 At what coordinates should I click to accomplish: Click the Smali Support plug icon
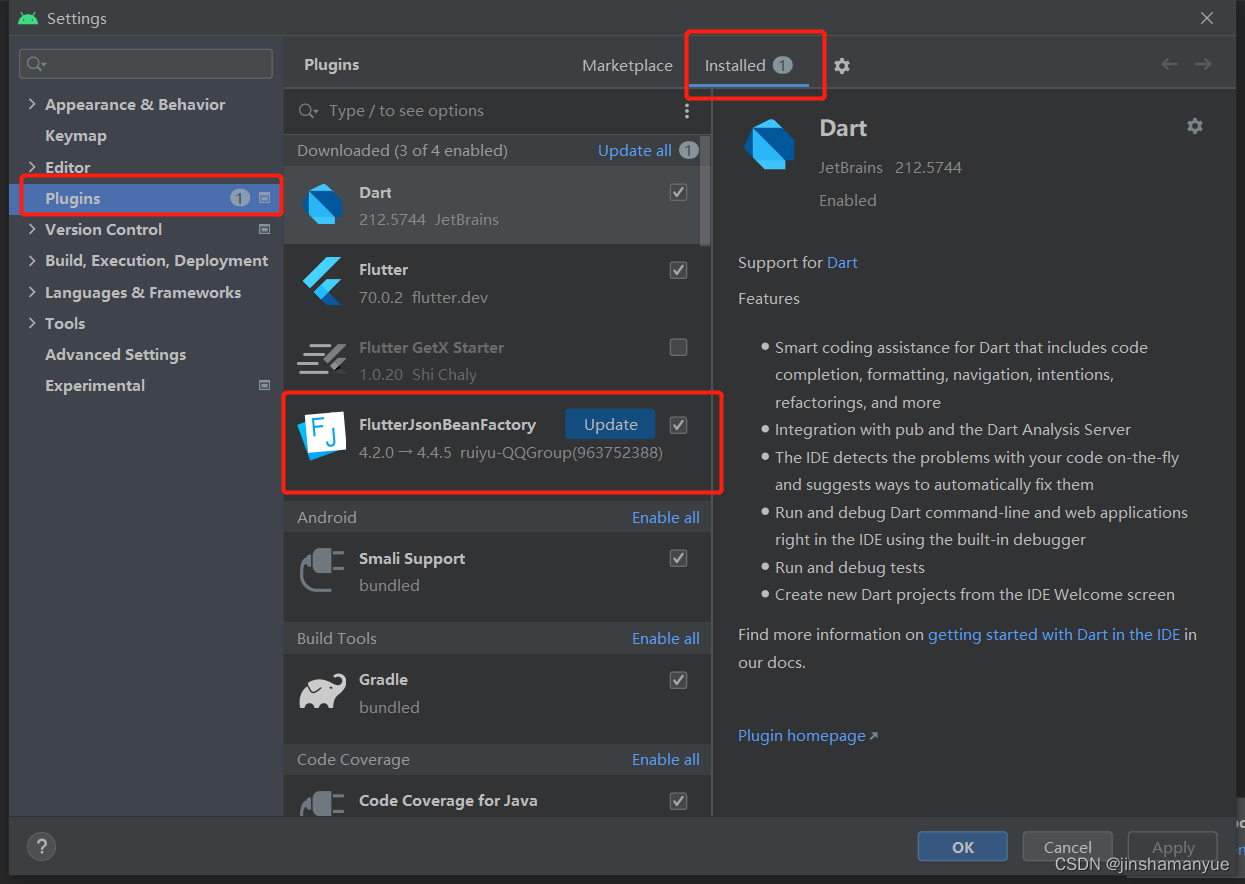pos(322,571)
